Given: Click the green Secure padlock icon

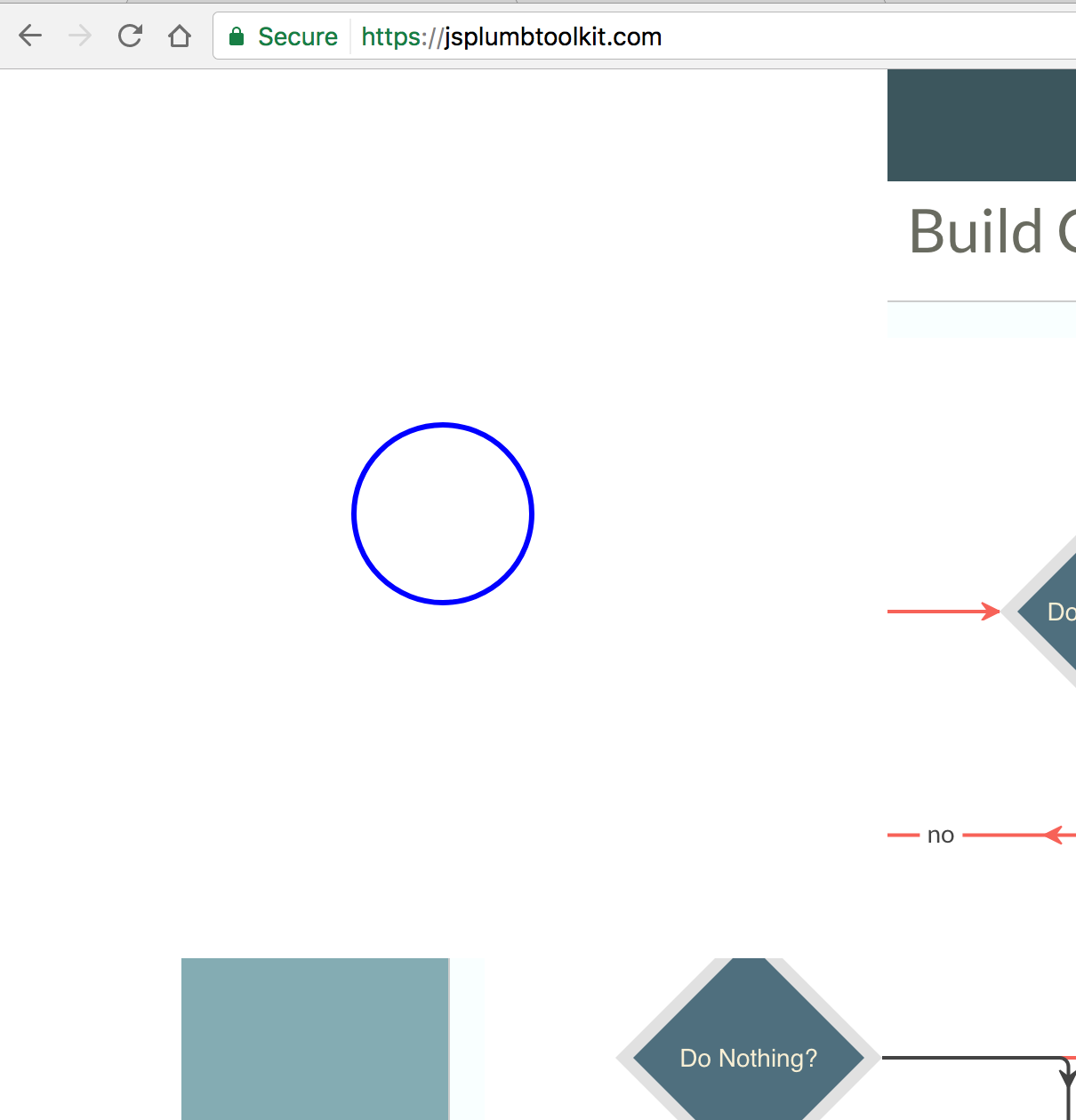Looking at the screenshot, I should [x=237, y=36].
